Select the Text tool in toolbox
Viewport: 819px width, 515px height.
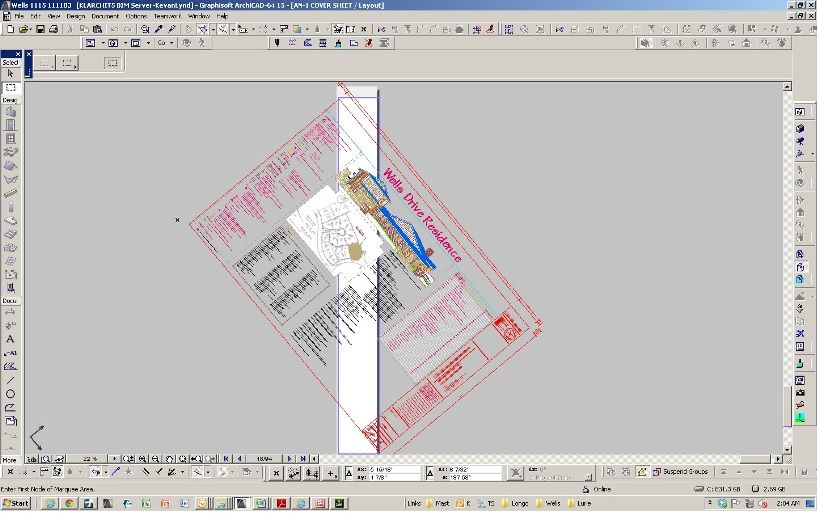click(10, 340)
